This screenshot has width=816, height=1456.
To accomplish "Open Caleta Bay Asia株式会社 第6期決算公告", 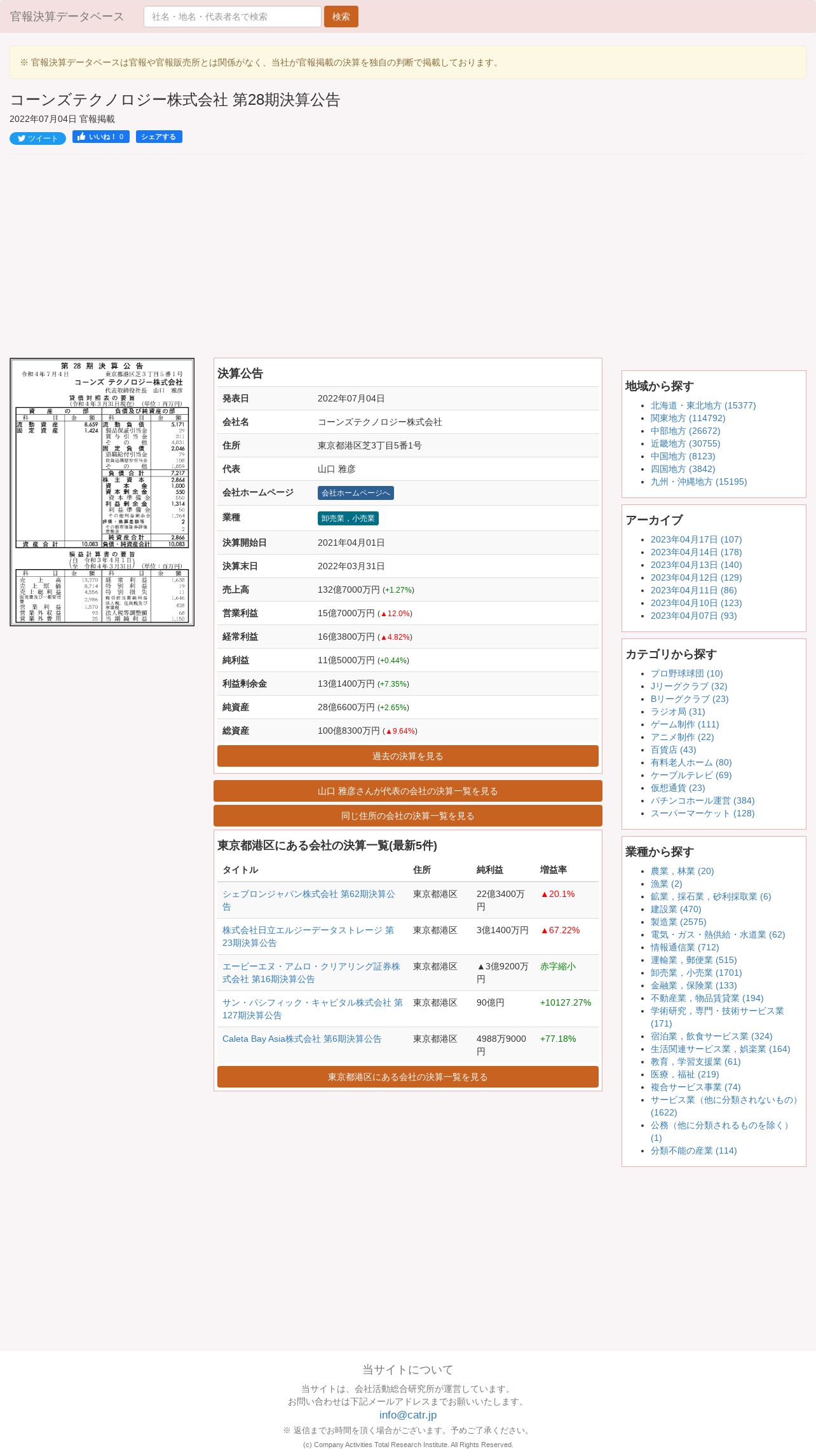I will click(302, 1039).
